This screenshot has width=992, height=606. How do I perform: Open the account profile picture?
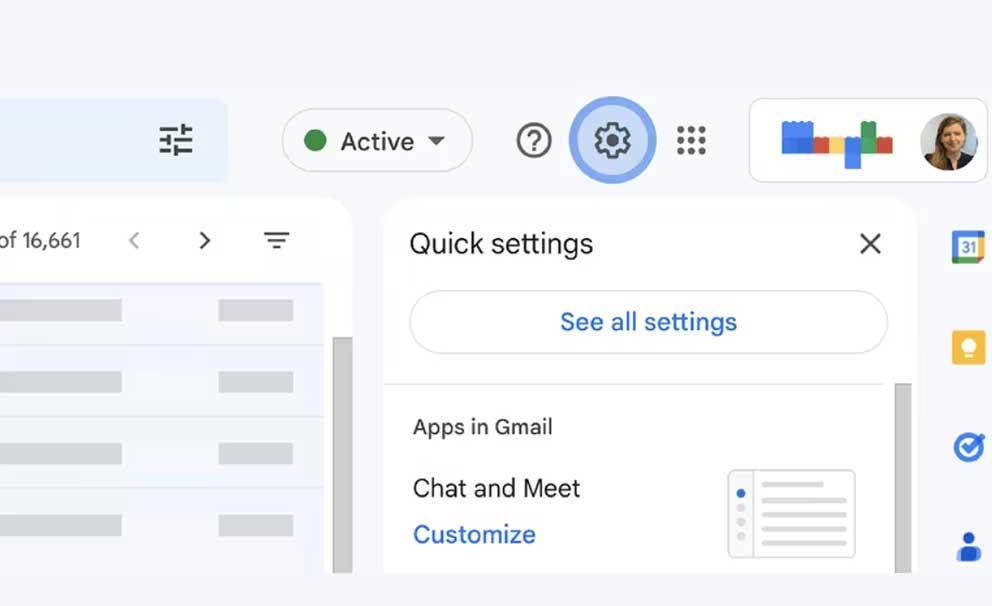[948, 142]
